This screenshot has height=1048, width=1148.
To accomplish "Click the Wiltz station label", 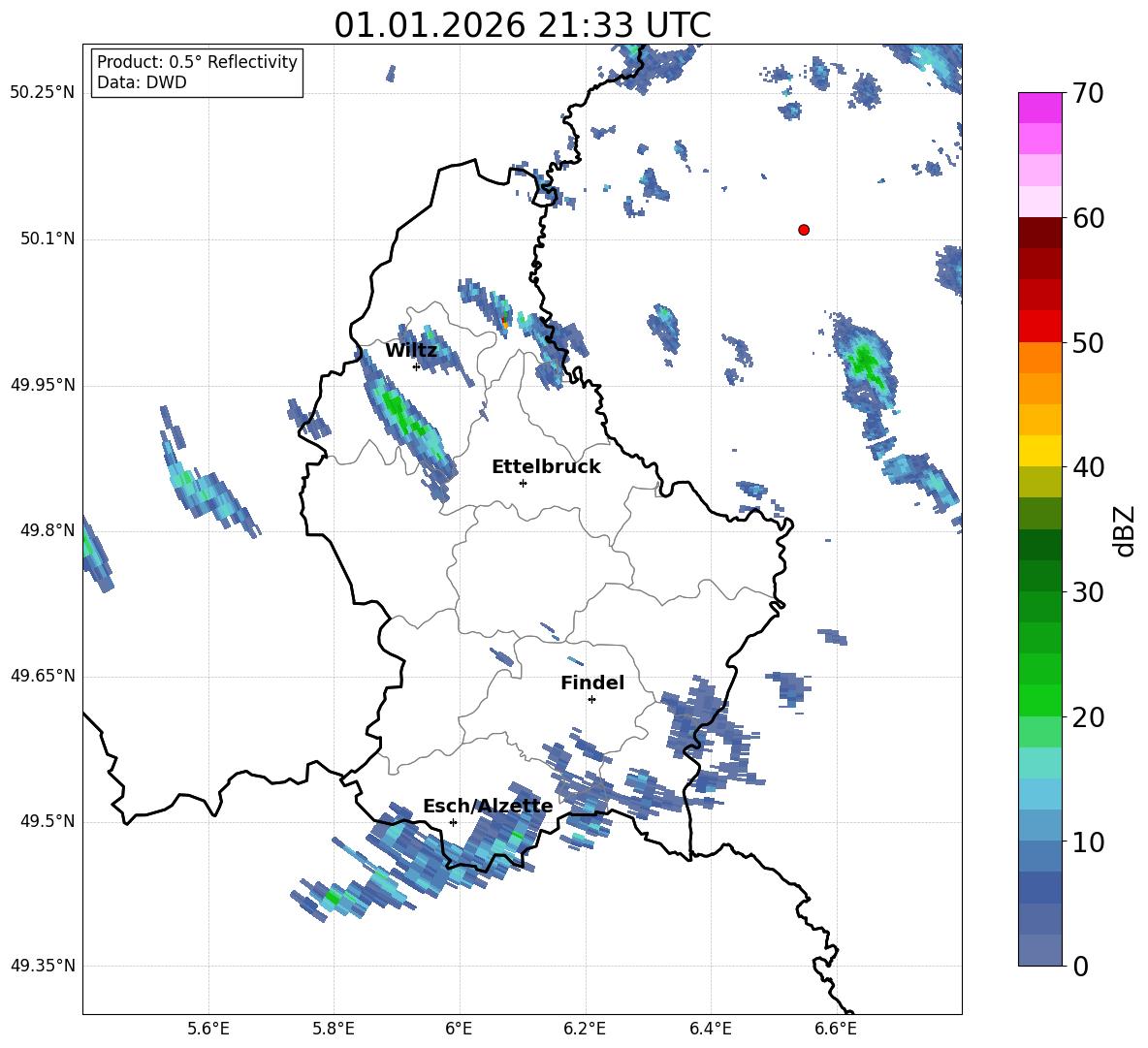I will coord(411,350).
